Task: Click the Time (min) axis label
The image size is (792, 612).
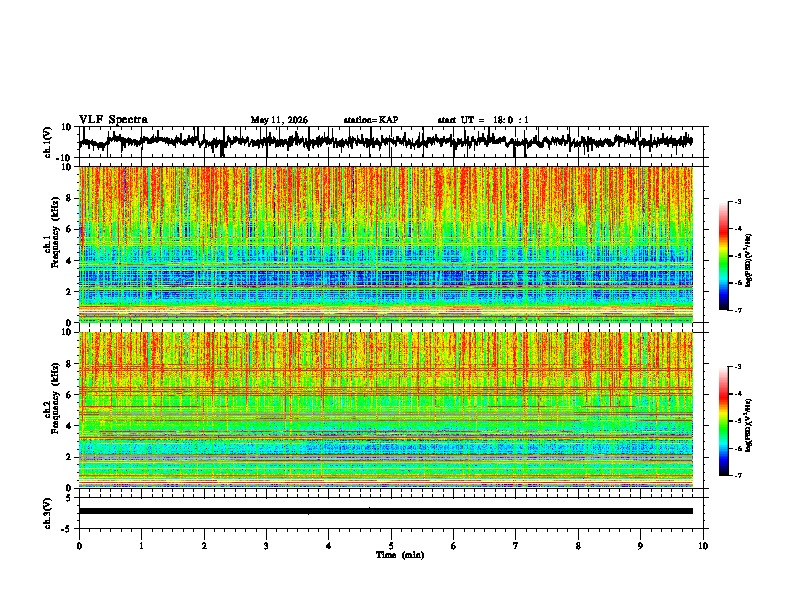Action: 400,555
